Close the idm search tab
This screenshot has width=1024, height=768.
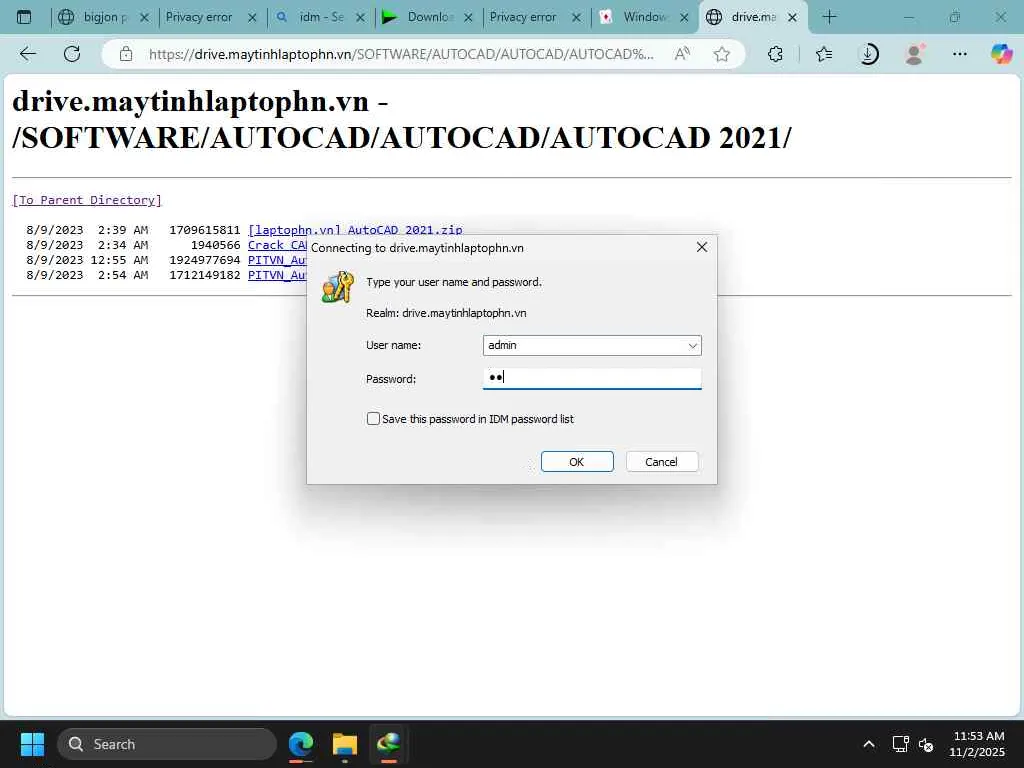click(360, 18)
